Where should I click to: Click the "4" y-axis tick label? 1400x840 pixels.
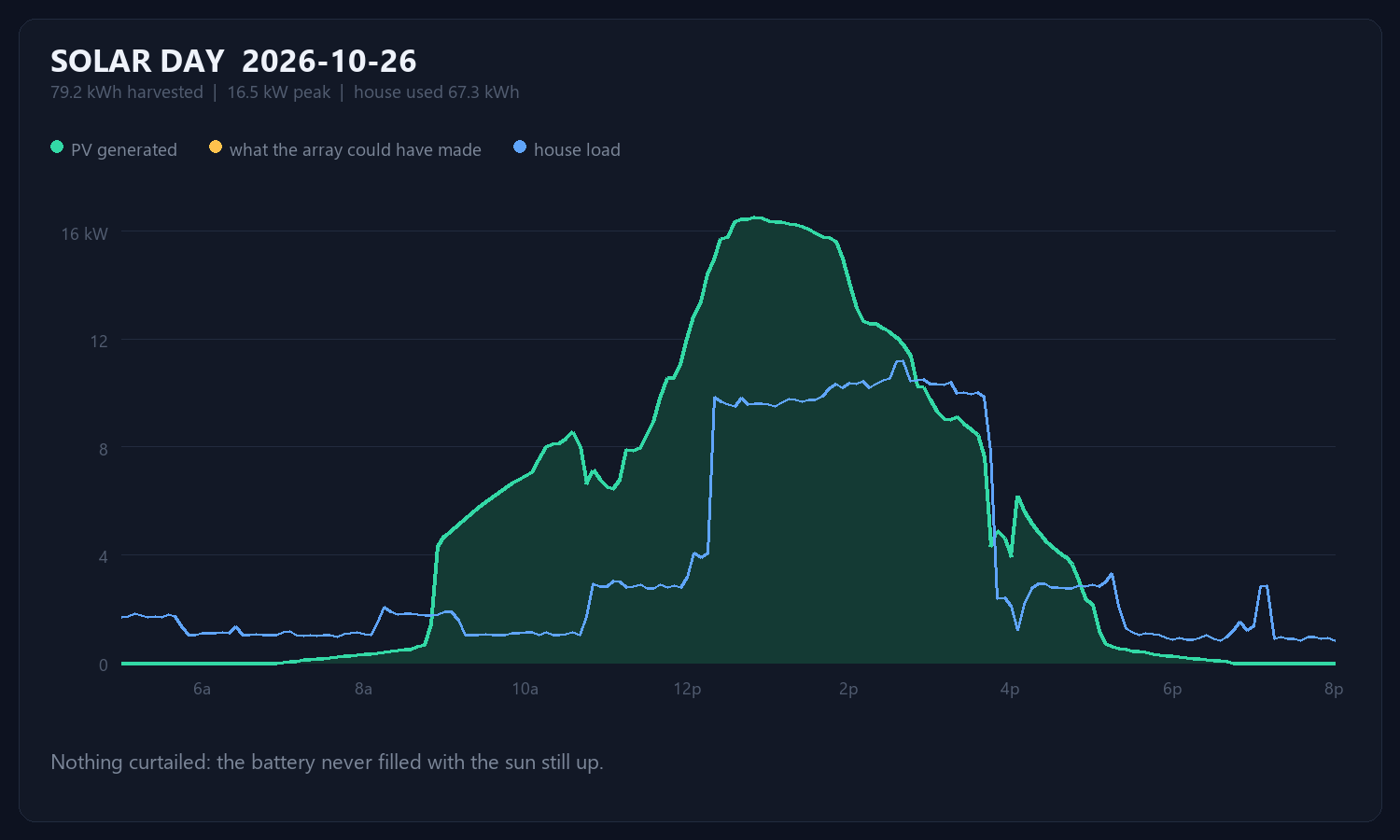click(104, 557)
